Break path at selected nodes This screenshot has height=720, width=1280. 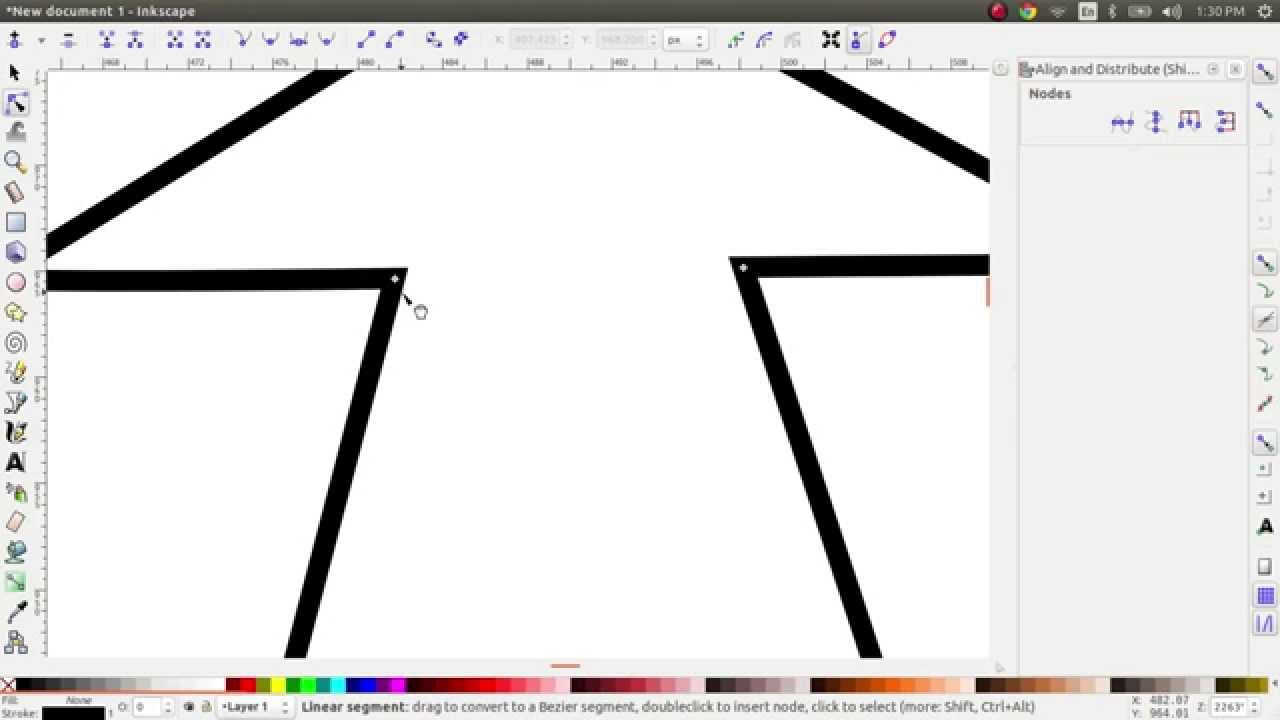pyautogui.click(x=134, y=40)
